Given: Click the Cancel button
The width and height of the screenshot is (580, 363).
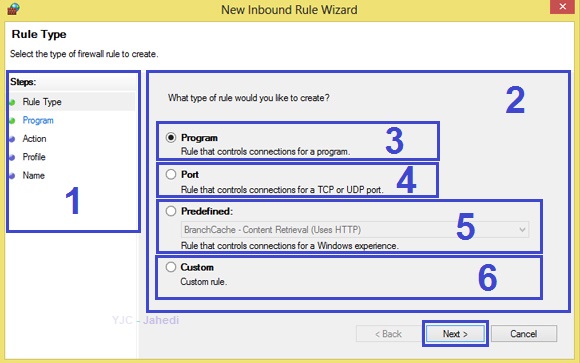Looking at the screenshot, I should tap(524, 334).
